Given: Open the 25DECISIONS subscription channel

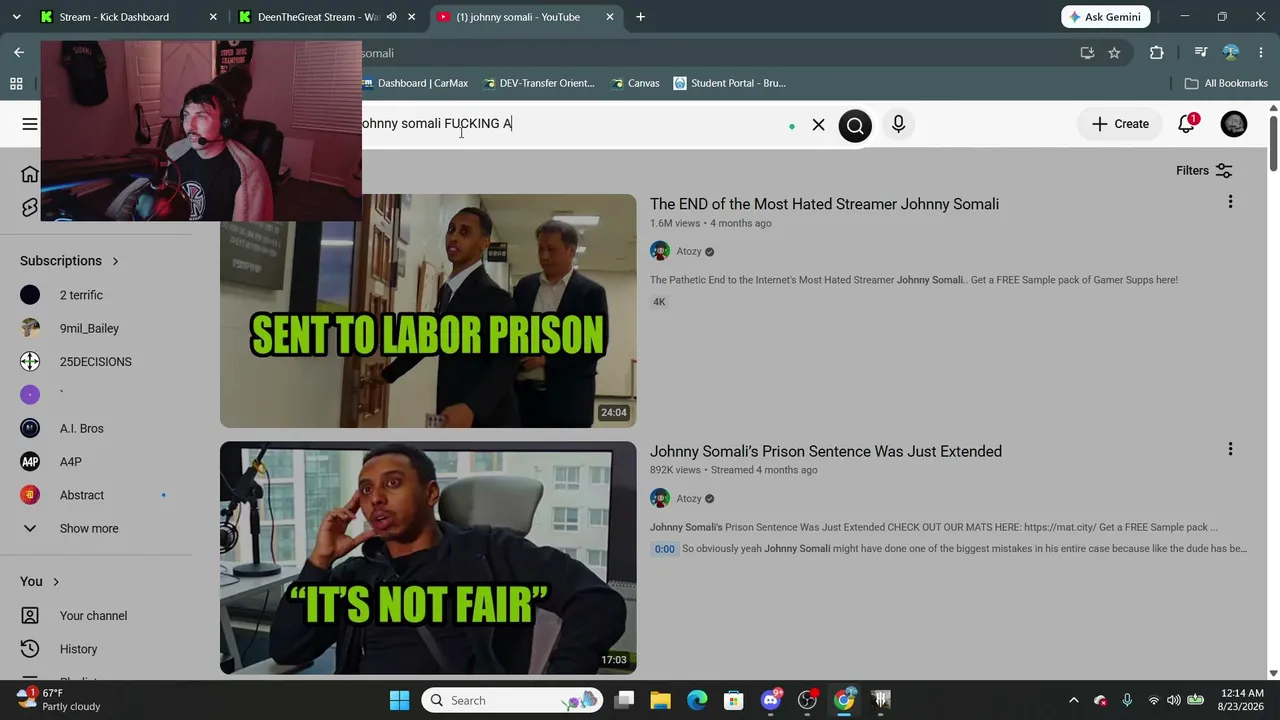Looking at the screenshot, I should [96, 362].
